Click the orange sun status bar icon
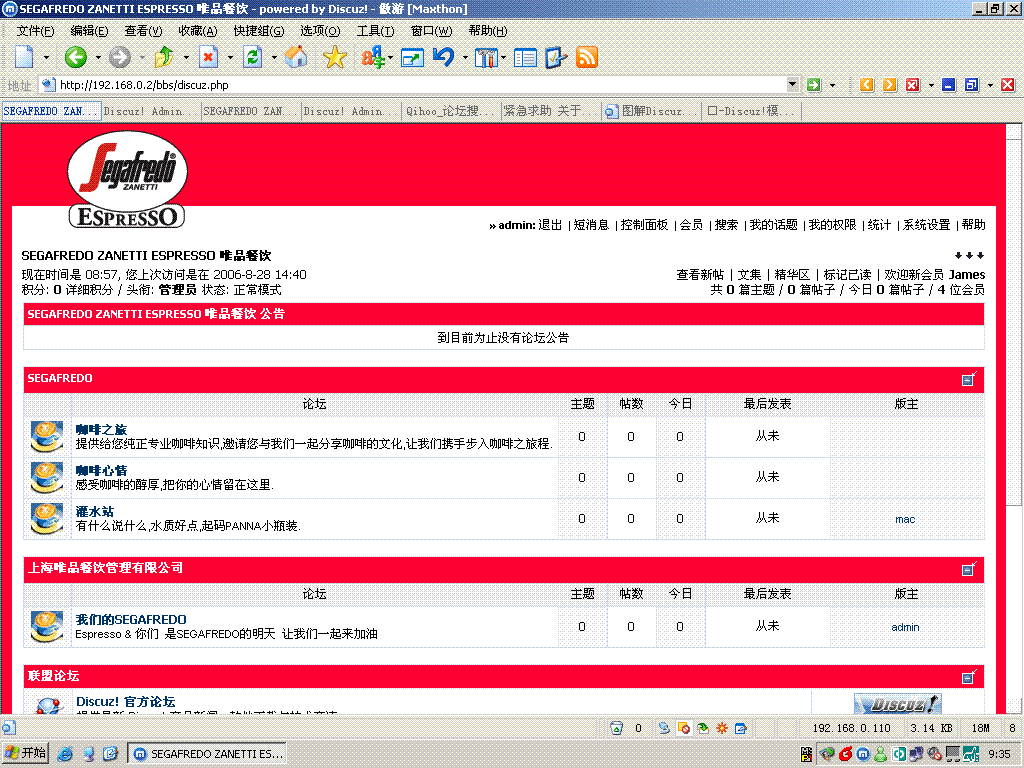Screen dimensions: 1024x768 click(722, 728)
